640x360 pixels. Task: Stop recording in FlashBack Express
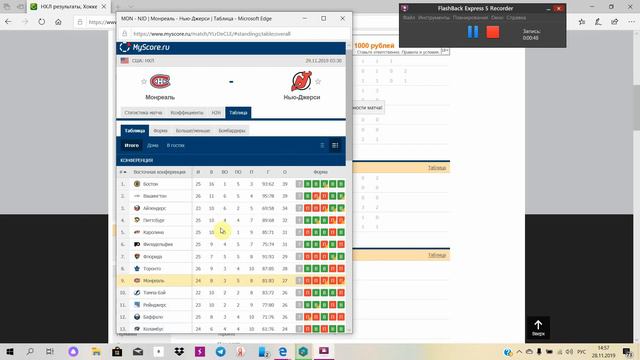493,32
